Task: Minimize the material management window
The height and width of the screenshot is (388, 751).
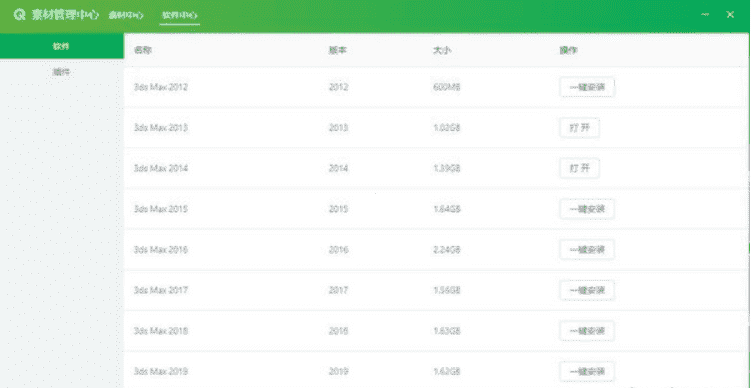Action: [x=705, y=14]
